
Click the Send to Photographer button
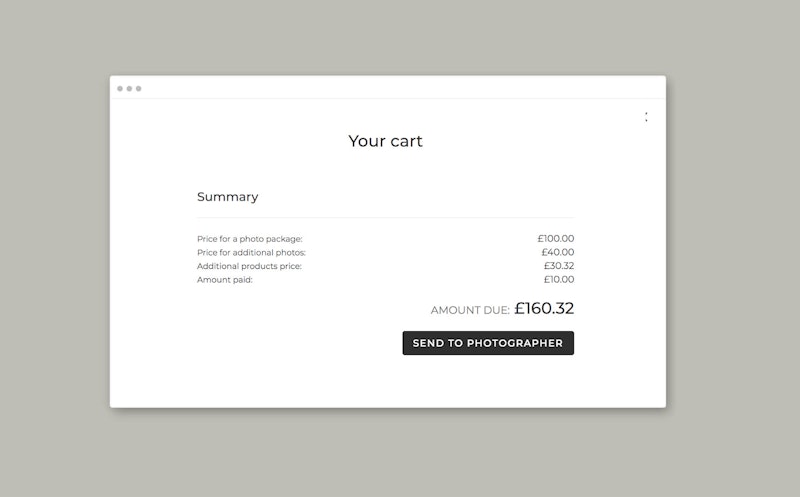click(x=488, y=343)
